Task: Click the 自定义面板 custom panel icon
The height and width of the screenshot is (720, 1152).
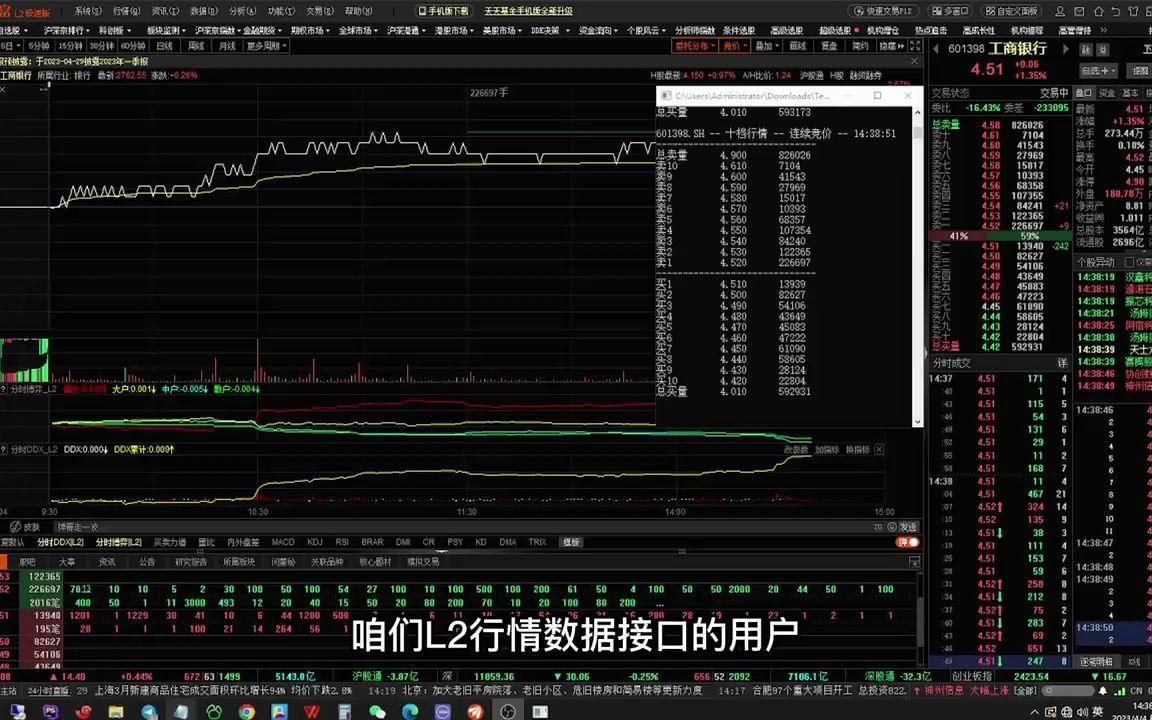Action: 1012,10
